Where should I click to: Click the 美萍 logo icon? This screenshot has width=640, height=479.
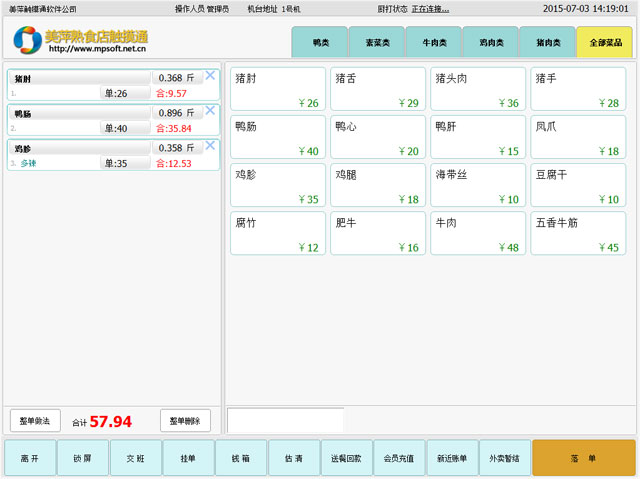tap(27, 40)
